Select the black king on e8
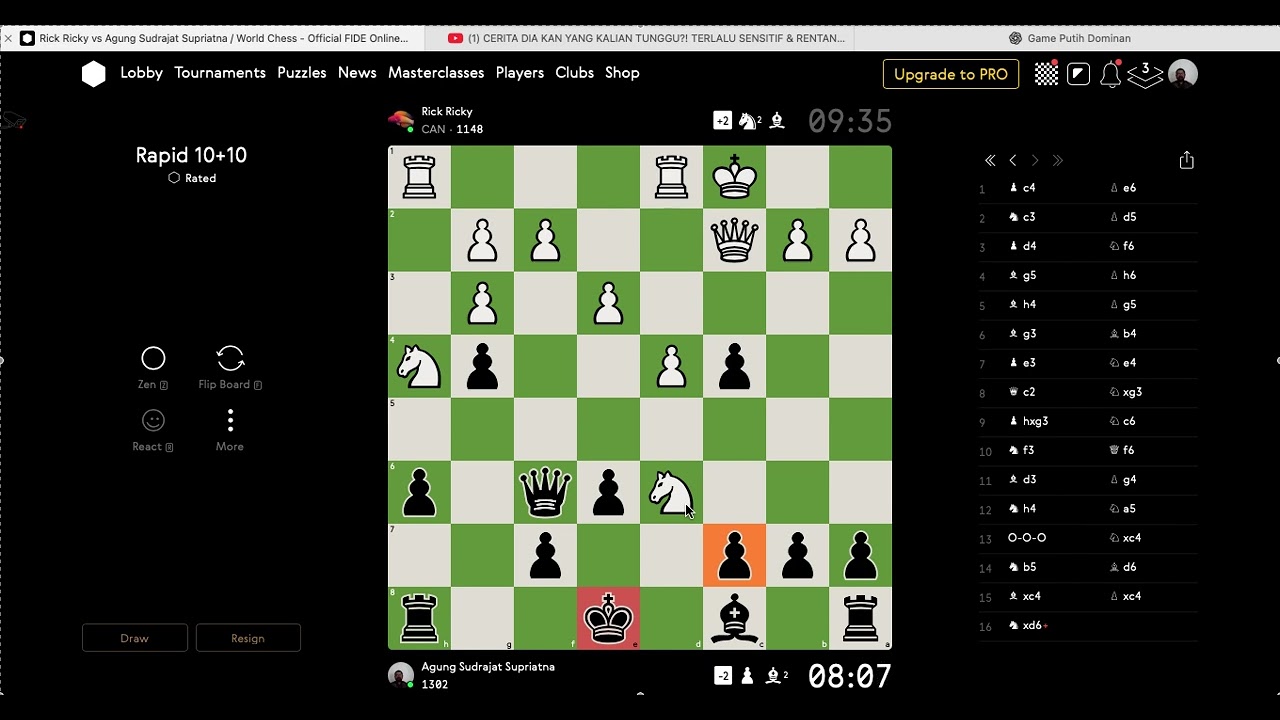The height and width of the screenshot is (720, 1280). [608, 618]
